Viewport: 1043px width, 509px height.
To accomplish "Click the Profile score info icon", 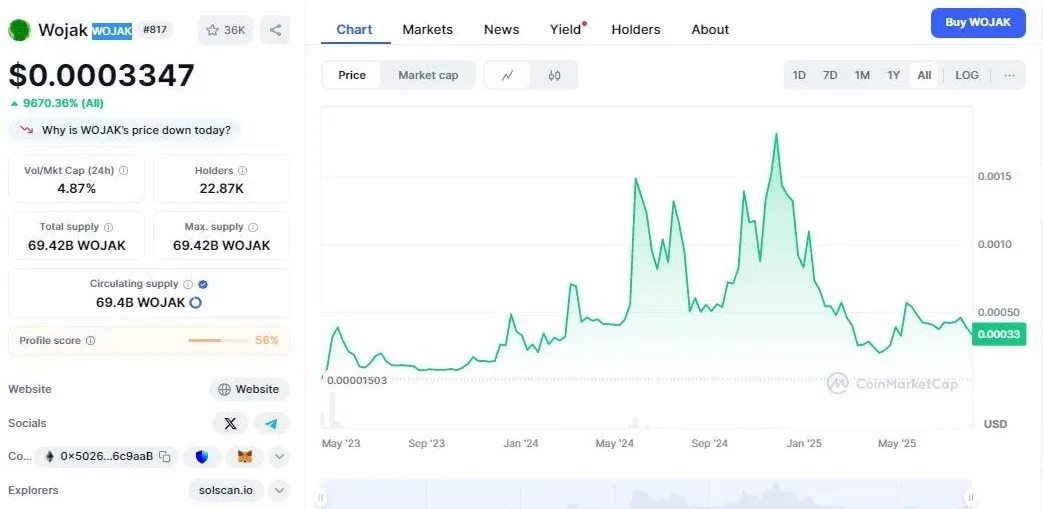I will click(90, 341).
